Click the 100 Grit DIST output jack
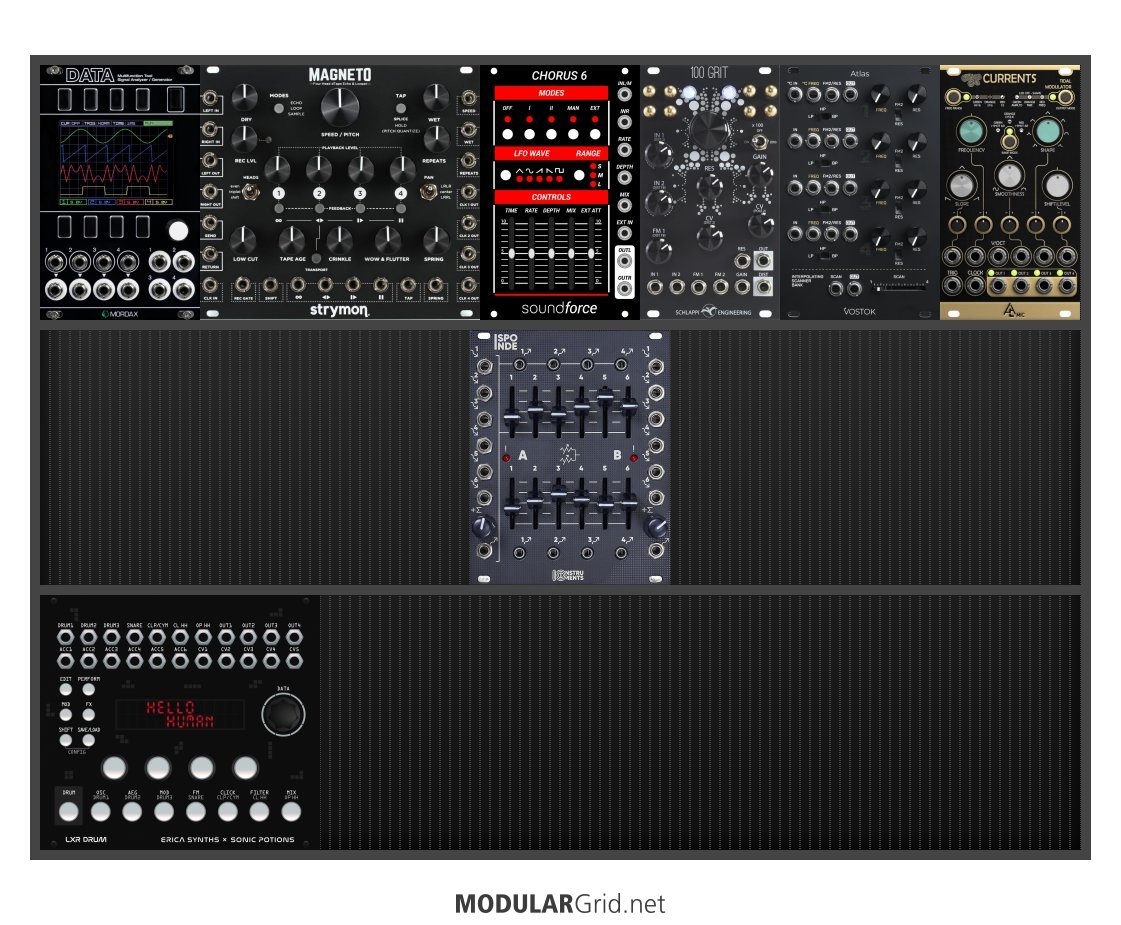 click(764, 287)
